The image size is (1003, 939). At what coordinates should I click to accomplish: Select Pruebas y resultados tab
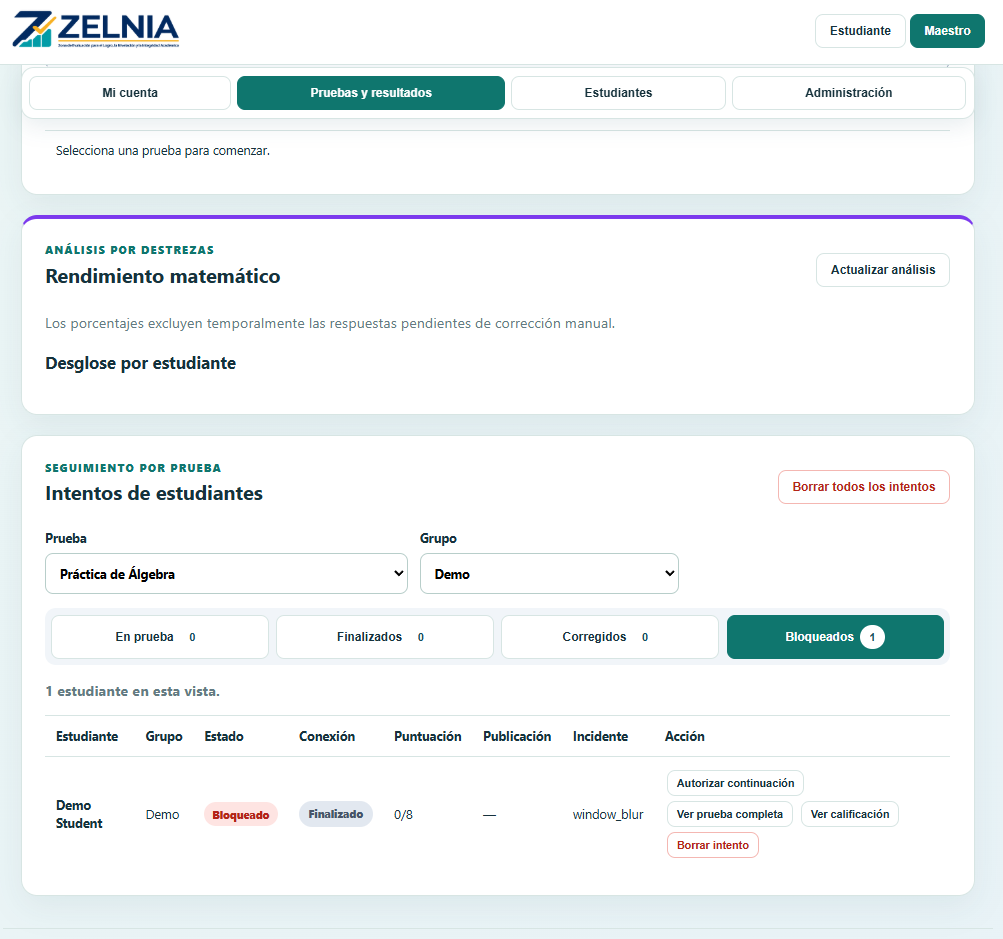[x=370, y=93]
